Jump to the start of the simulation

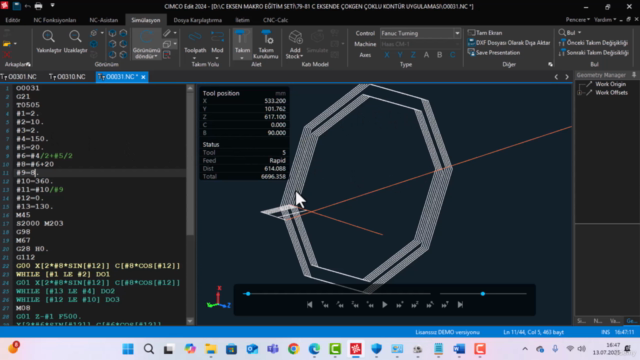[x=309, y=305]
